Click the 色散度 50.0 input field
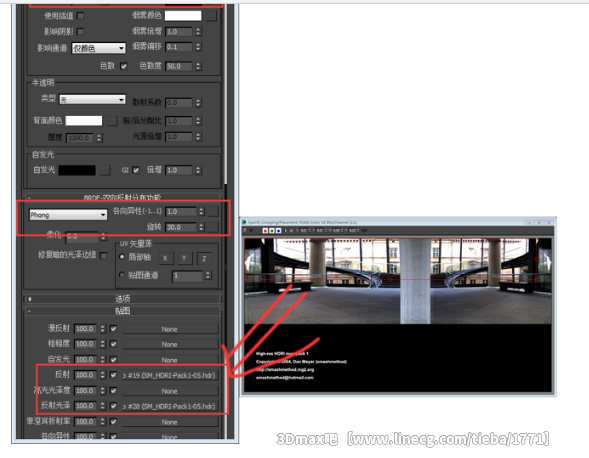589x458 pixels. (179, 66)
